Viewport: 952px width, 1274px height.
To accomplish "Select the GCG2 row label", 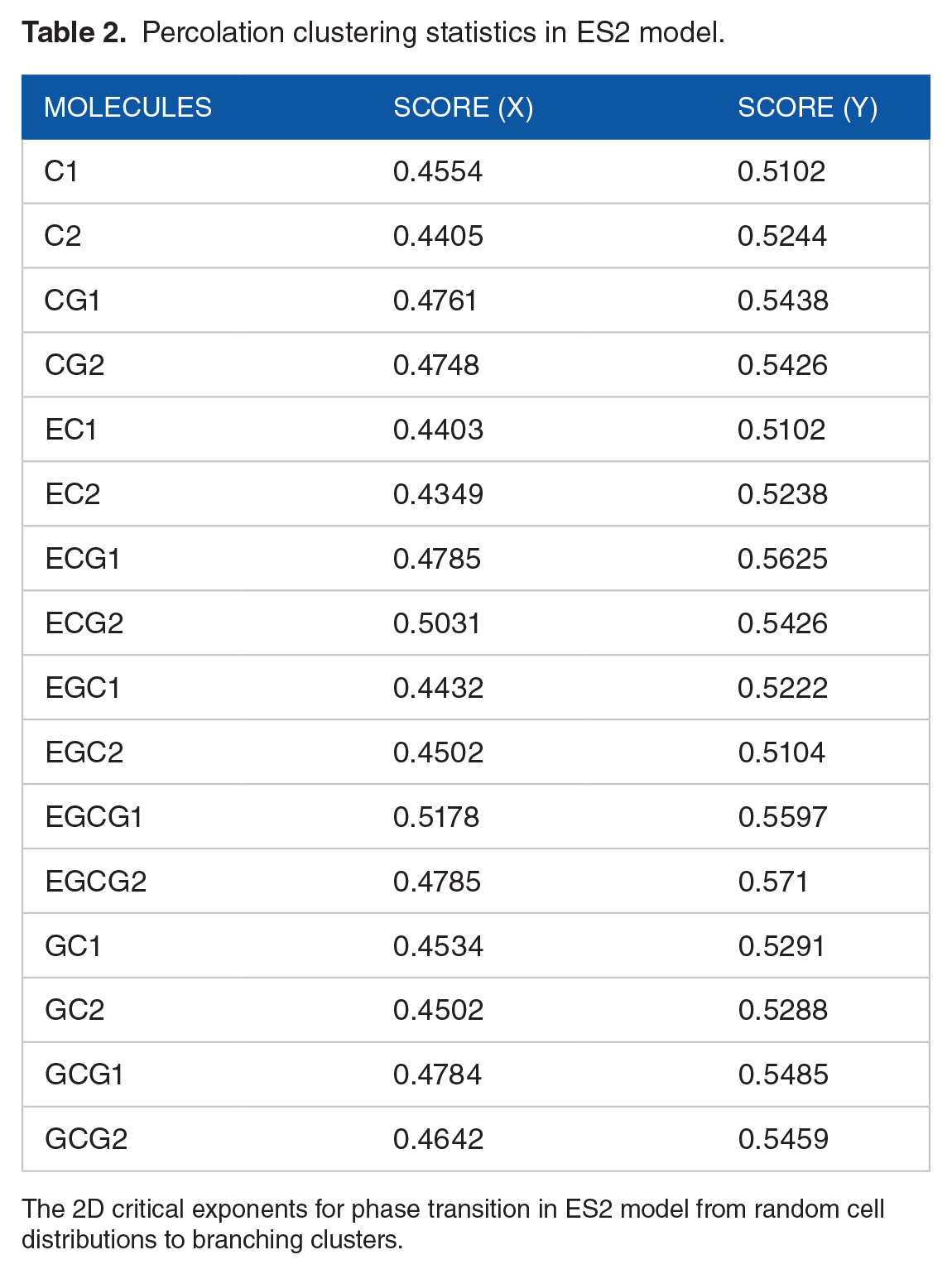I will [x=86, y=1139].
